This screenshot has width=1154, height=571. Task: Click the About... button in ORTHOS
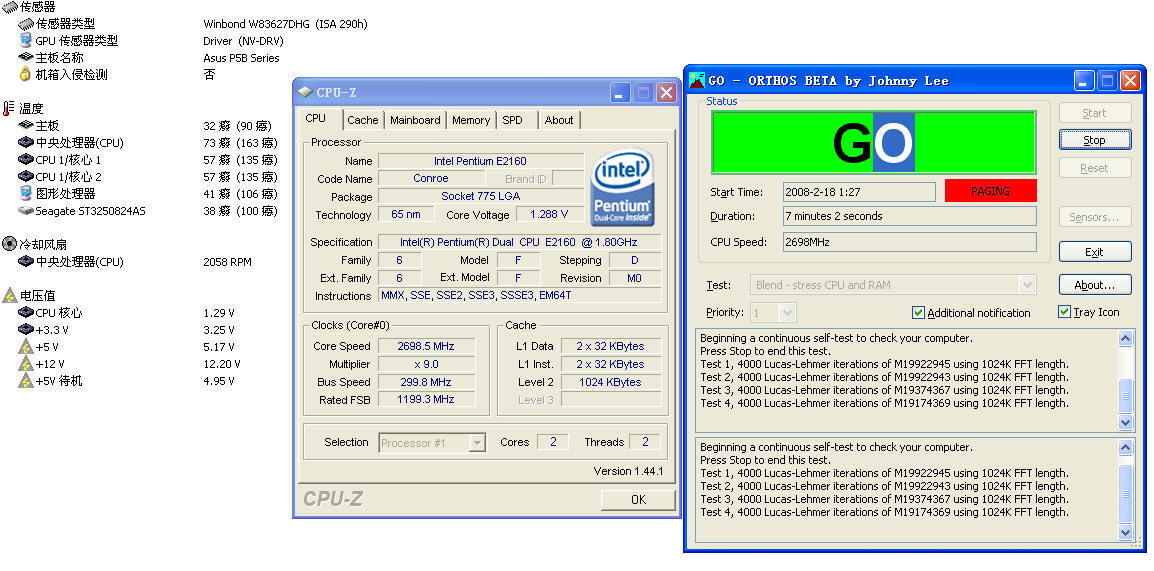[x=1094, y=285]
